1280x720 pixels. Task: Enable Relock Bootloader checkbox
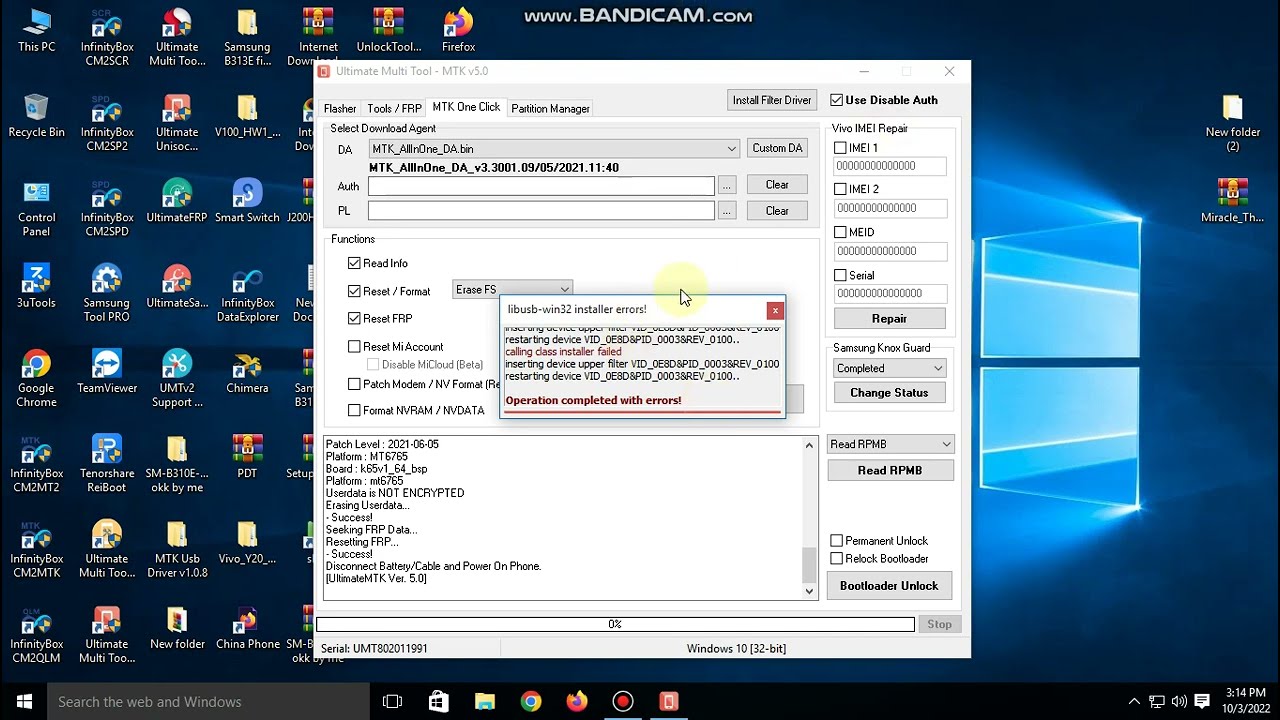click(837, 559)
